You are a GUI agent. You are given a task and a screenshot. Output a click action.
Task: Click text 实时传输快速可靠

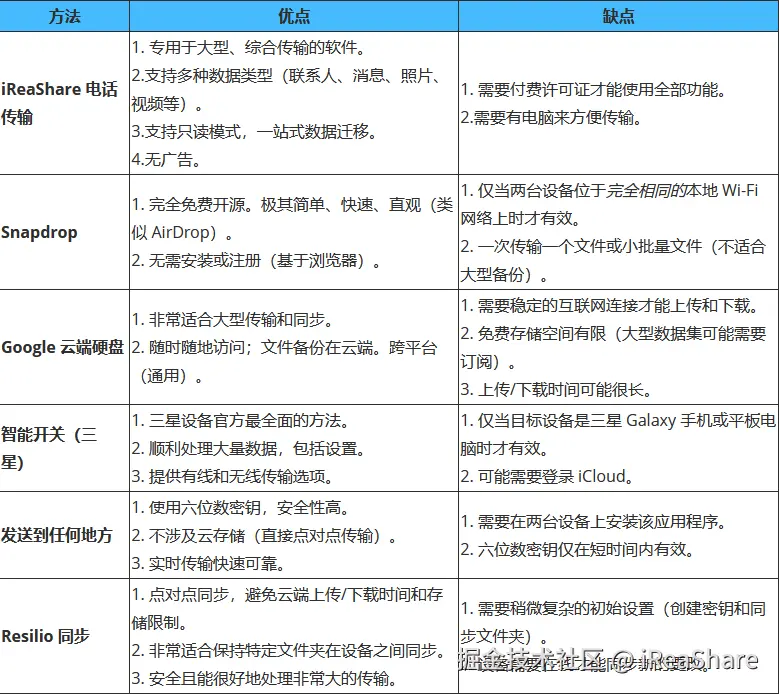pos(213,563)
